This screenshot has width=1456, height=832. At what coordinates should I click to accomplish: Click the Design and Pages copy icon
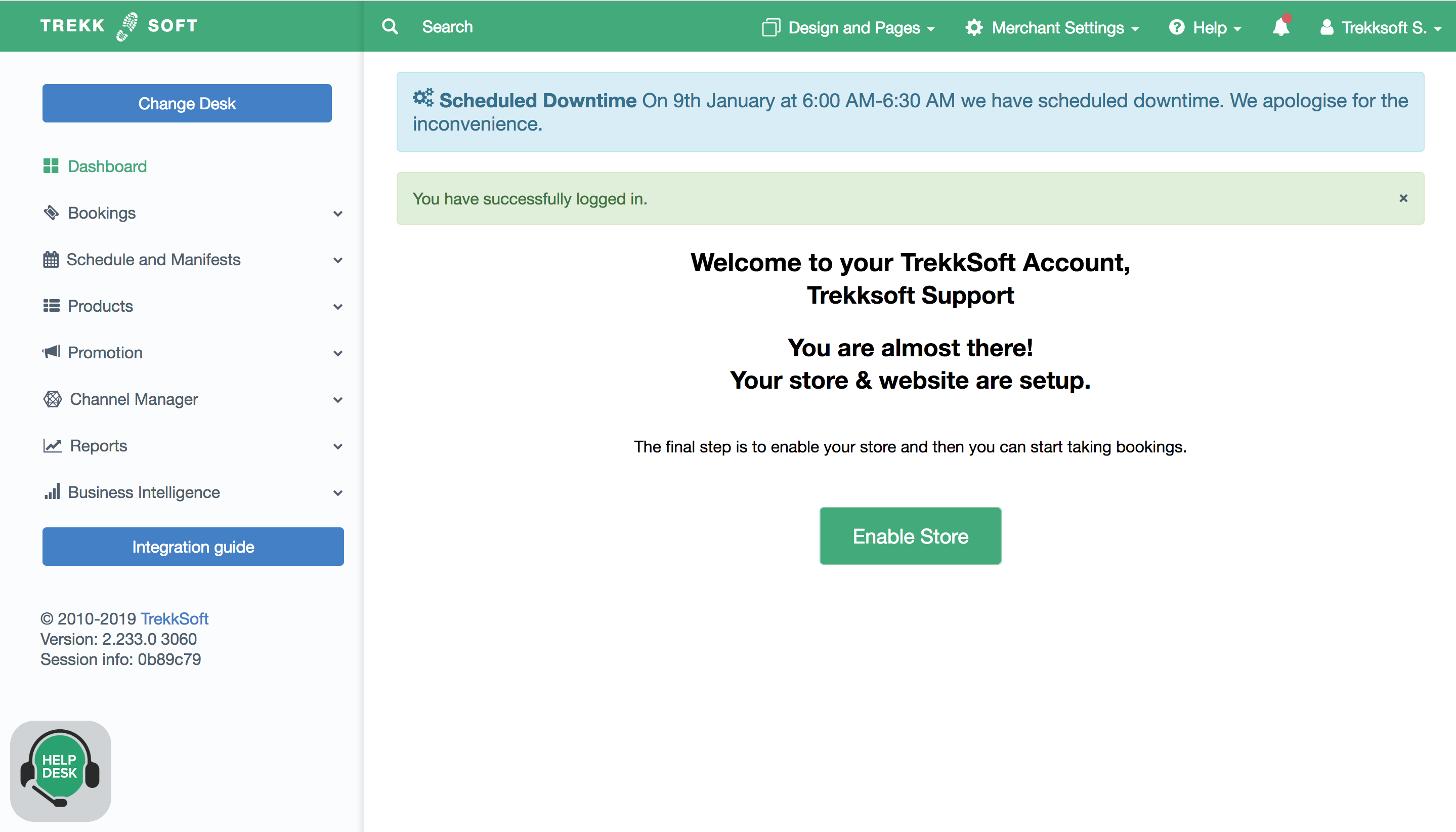[771, 27]
